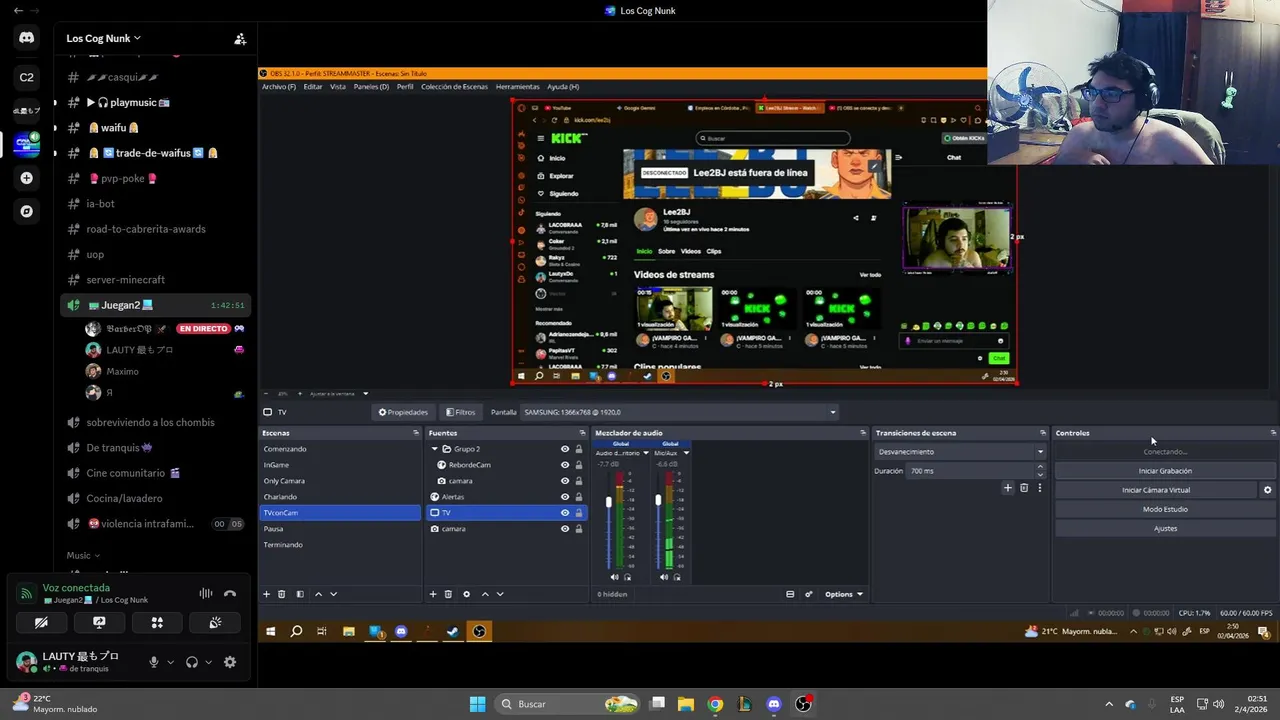Toggle visibility of Grupo 2 source
The image size is (1280, 720).
565,449
